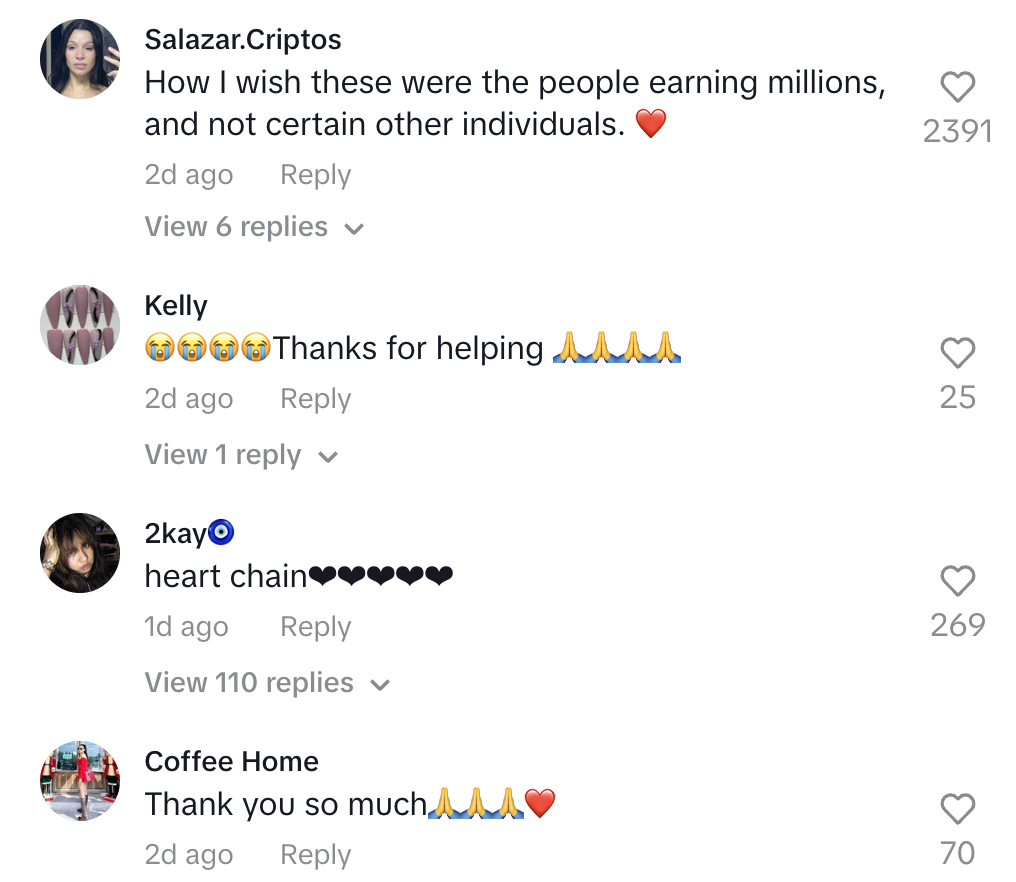1016x882 pixels.
Task: Open Coffee Home's profile avatar
Action: point(80,781)
